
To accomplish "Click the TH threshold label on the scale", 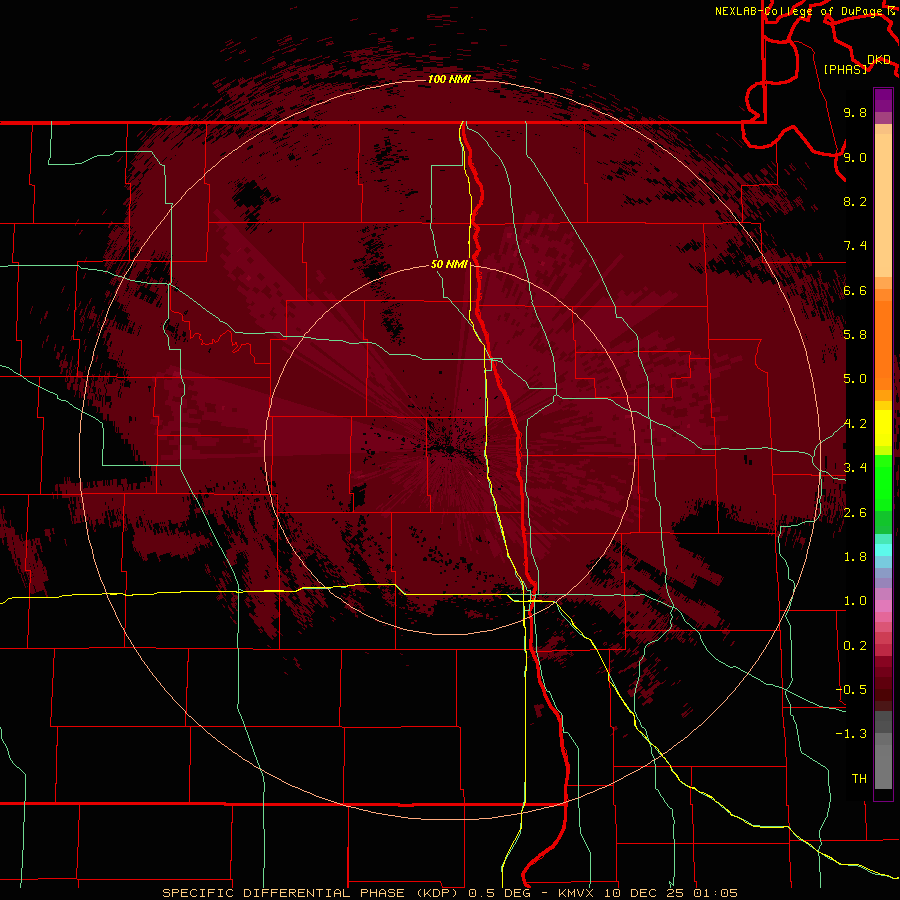I will coord(859,779).
